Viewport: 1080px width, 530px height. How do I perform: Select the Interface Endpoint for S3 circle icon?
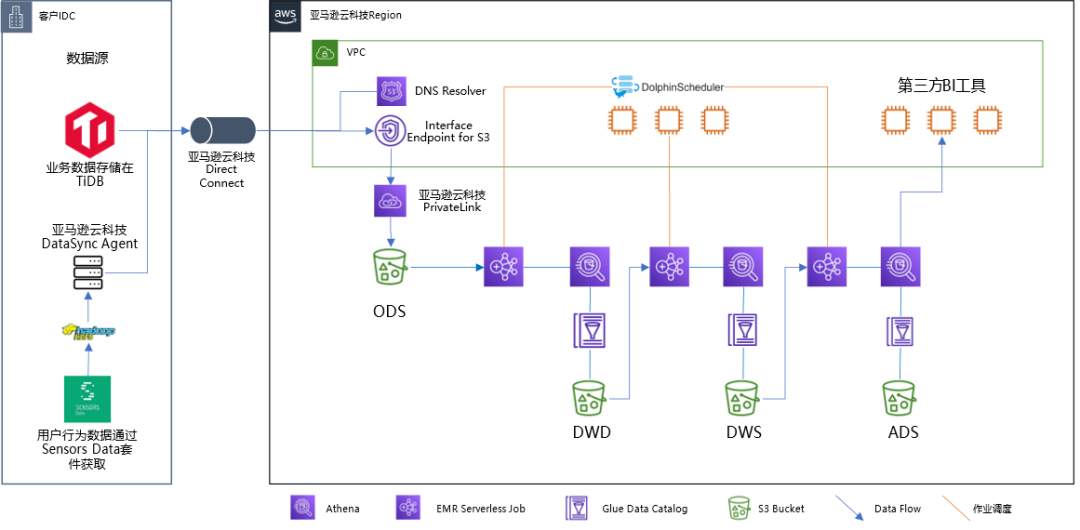click(391, 131)
